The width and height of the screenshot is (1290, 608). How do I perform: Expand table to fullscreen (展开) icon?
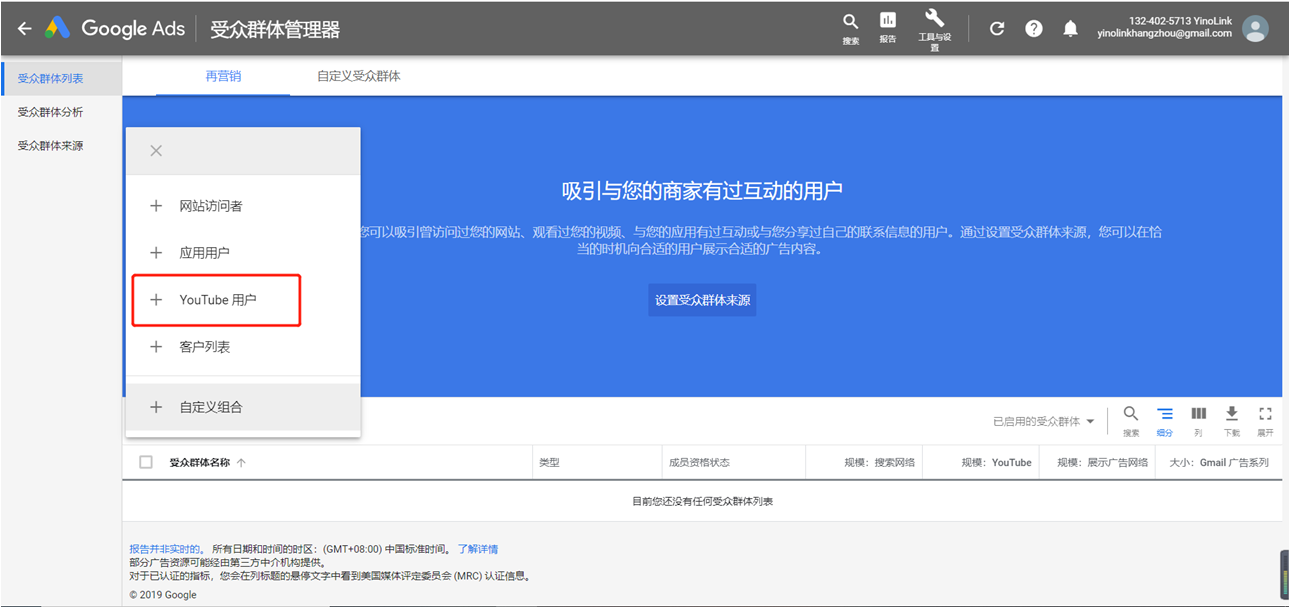coord(1265,414)
